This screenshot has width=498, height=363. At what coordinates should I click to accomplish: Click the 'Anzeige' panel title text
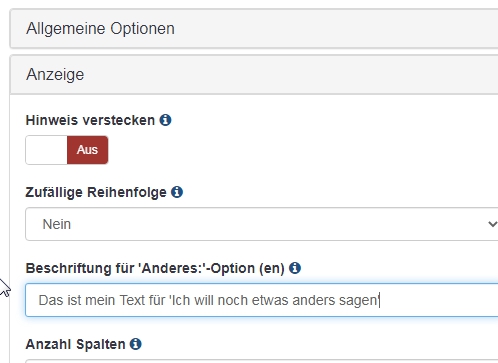click(55, 74)
